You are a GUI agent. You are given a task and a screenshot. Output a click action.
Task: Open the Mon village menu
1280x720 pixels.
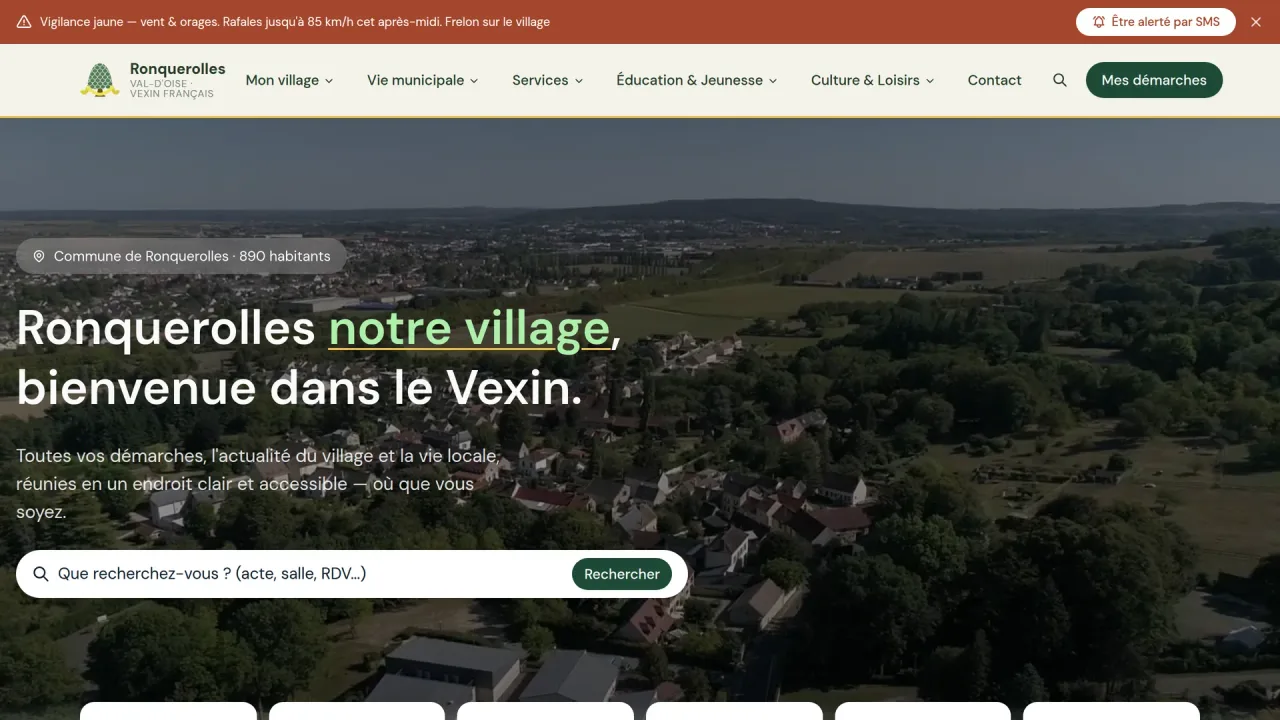290,80
